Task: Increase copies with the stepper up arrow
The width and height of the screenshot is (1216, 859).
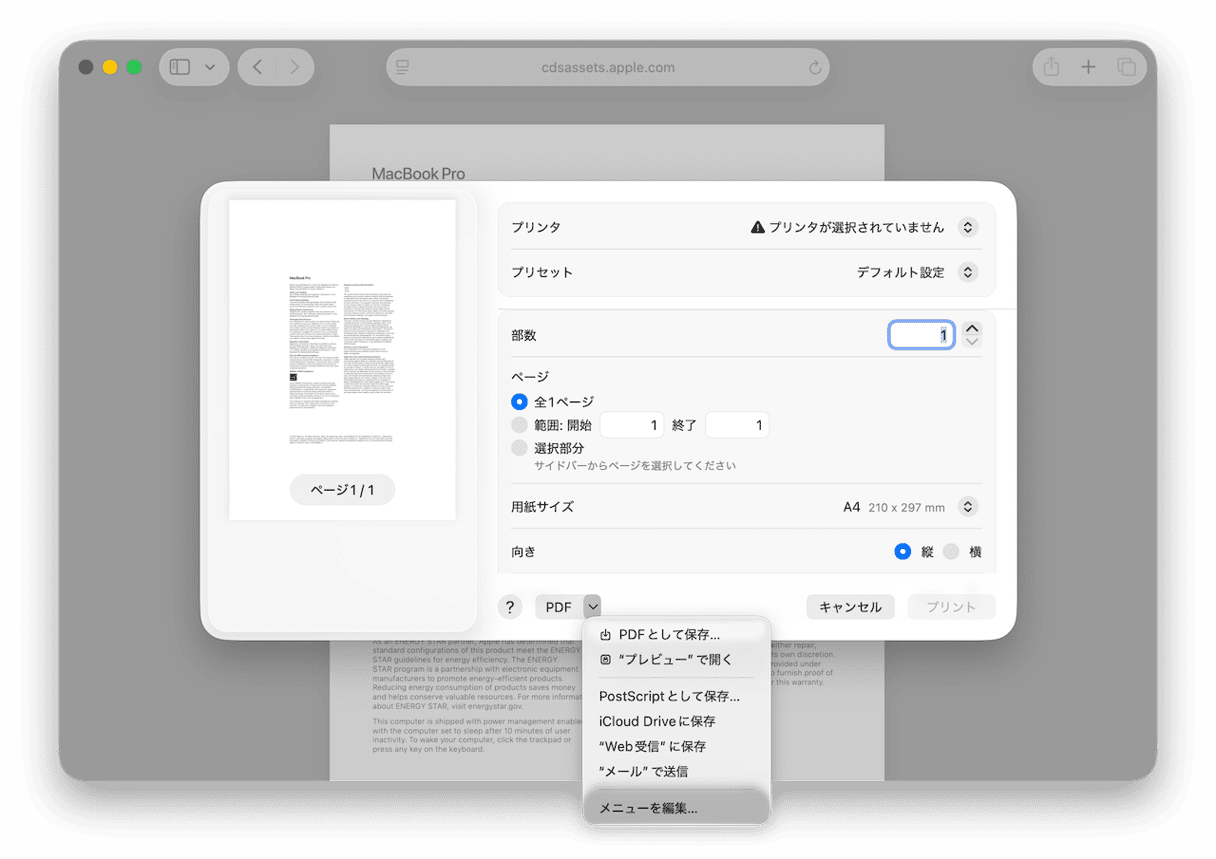Action: tap(970, 328)
